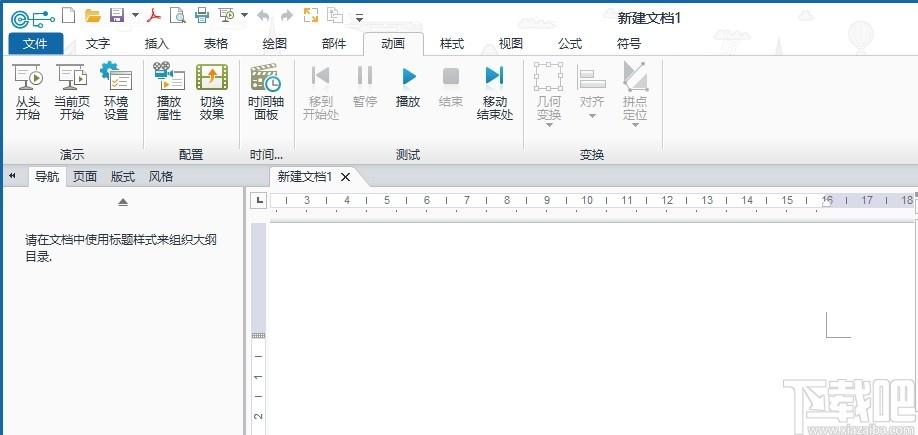Switch to the 风格 panel tab

pyautogui.click(x=160, y=176)
